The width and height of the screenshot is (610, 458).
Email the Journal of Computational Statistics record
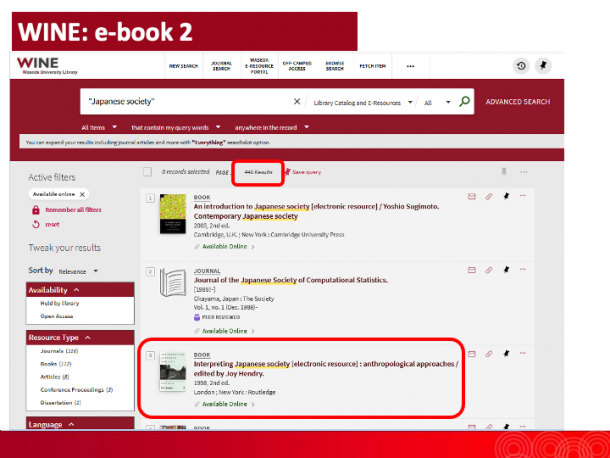(472, 270)
